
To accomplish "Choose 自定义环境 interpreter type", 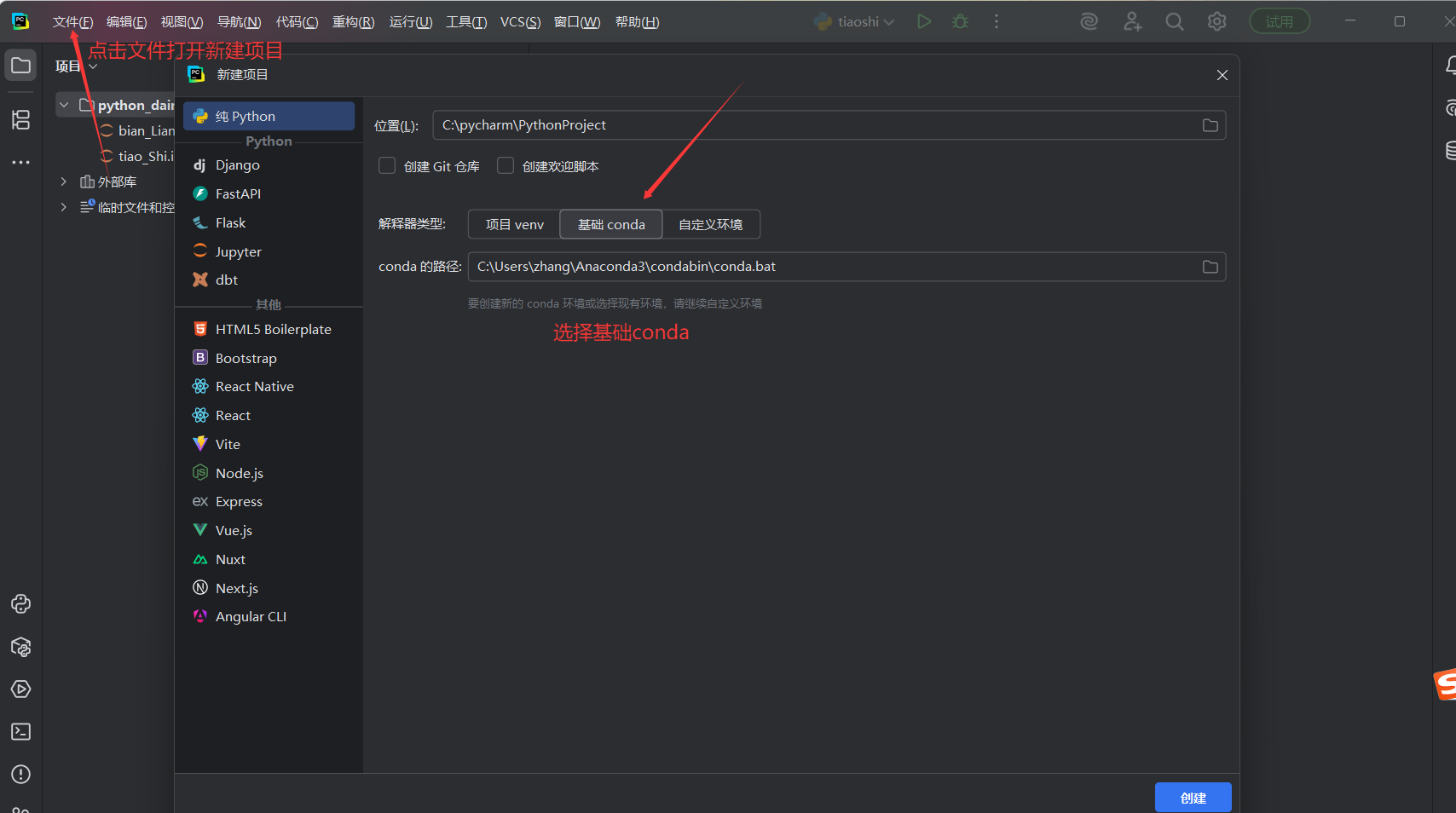I will click(x=711, y=225).
